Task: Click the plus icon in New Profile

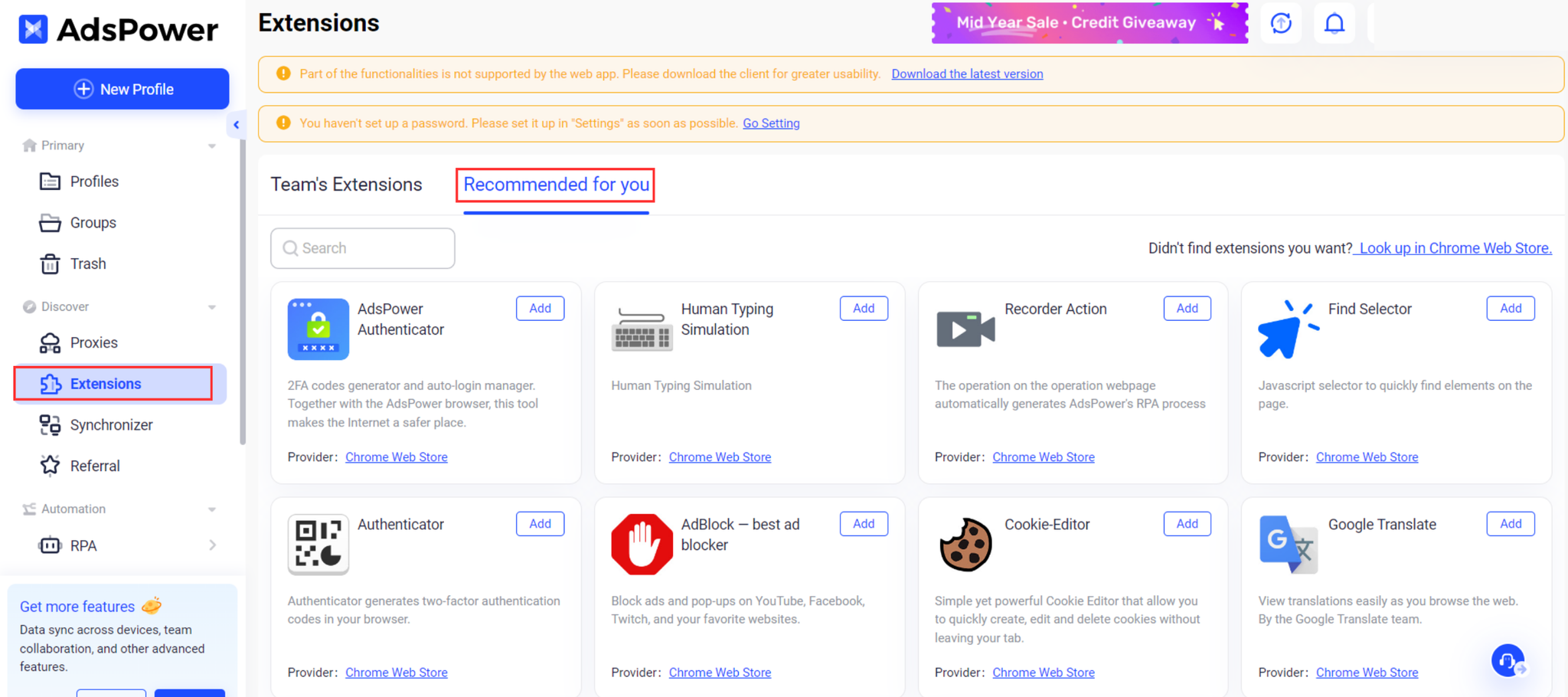Action: coord(83,89)
